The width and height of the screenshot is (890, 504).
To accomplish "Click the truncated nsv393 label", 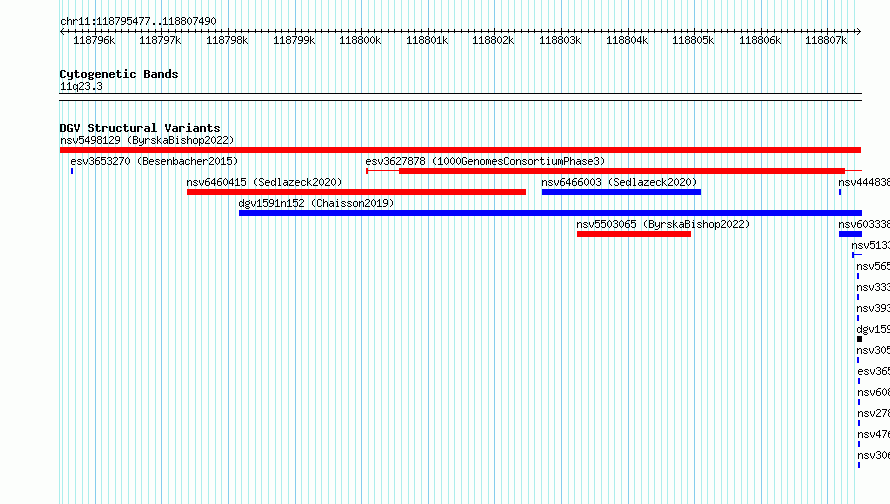I will [x=873, y=308].
